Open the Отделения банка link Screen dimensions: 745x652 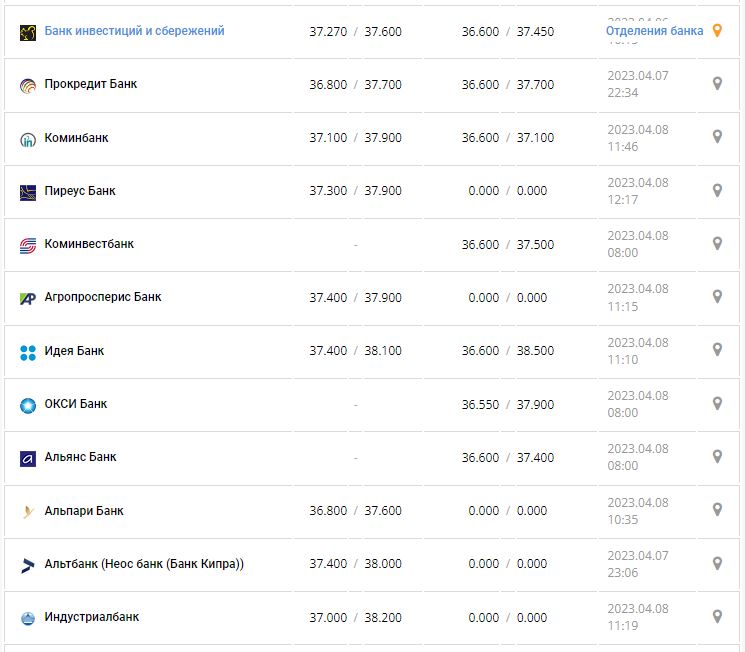coord(654,31)
